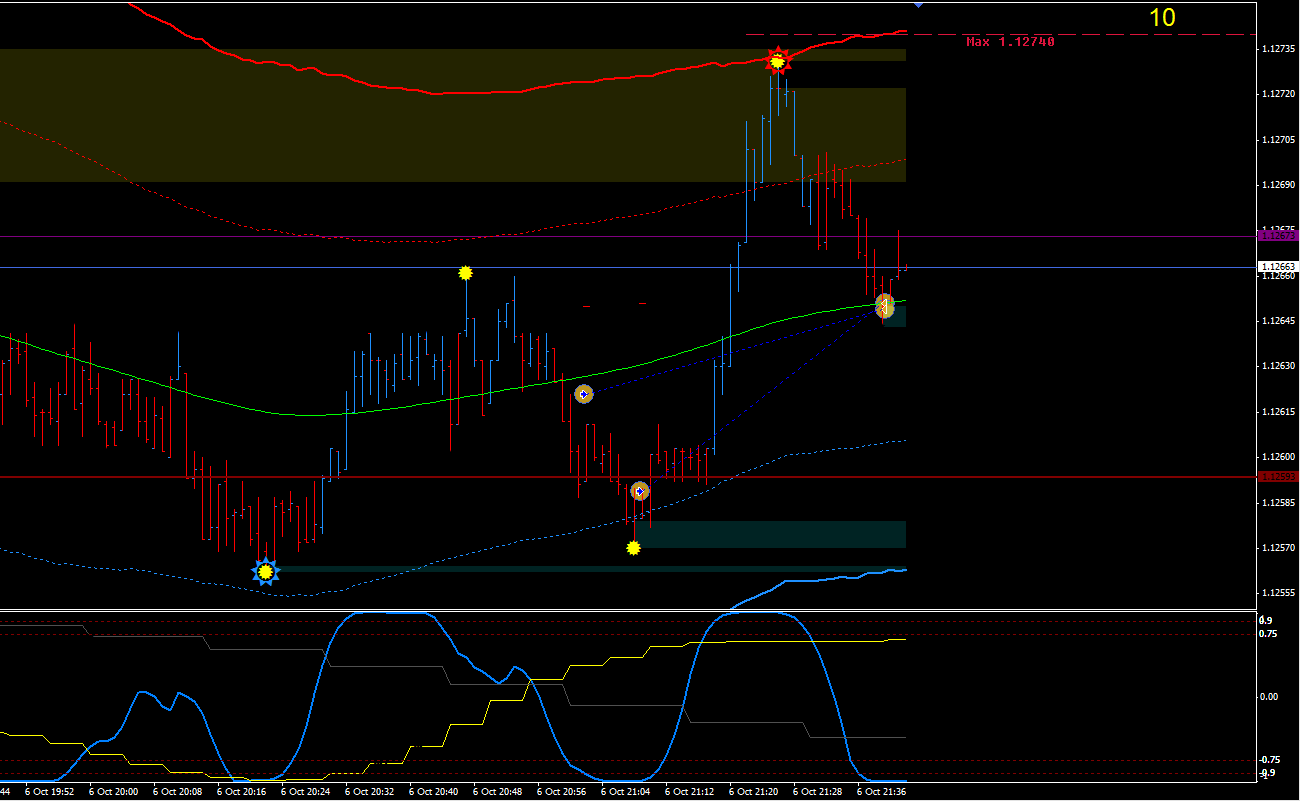Click the red 'Max 1.12740' label
The width and height of the screenshot is (1300, 802).
[x=1010, y=42]
